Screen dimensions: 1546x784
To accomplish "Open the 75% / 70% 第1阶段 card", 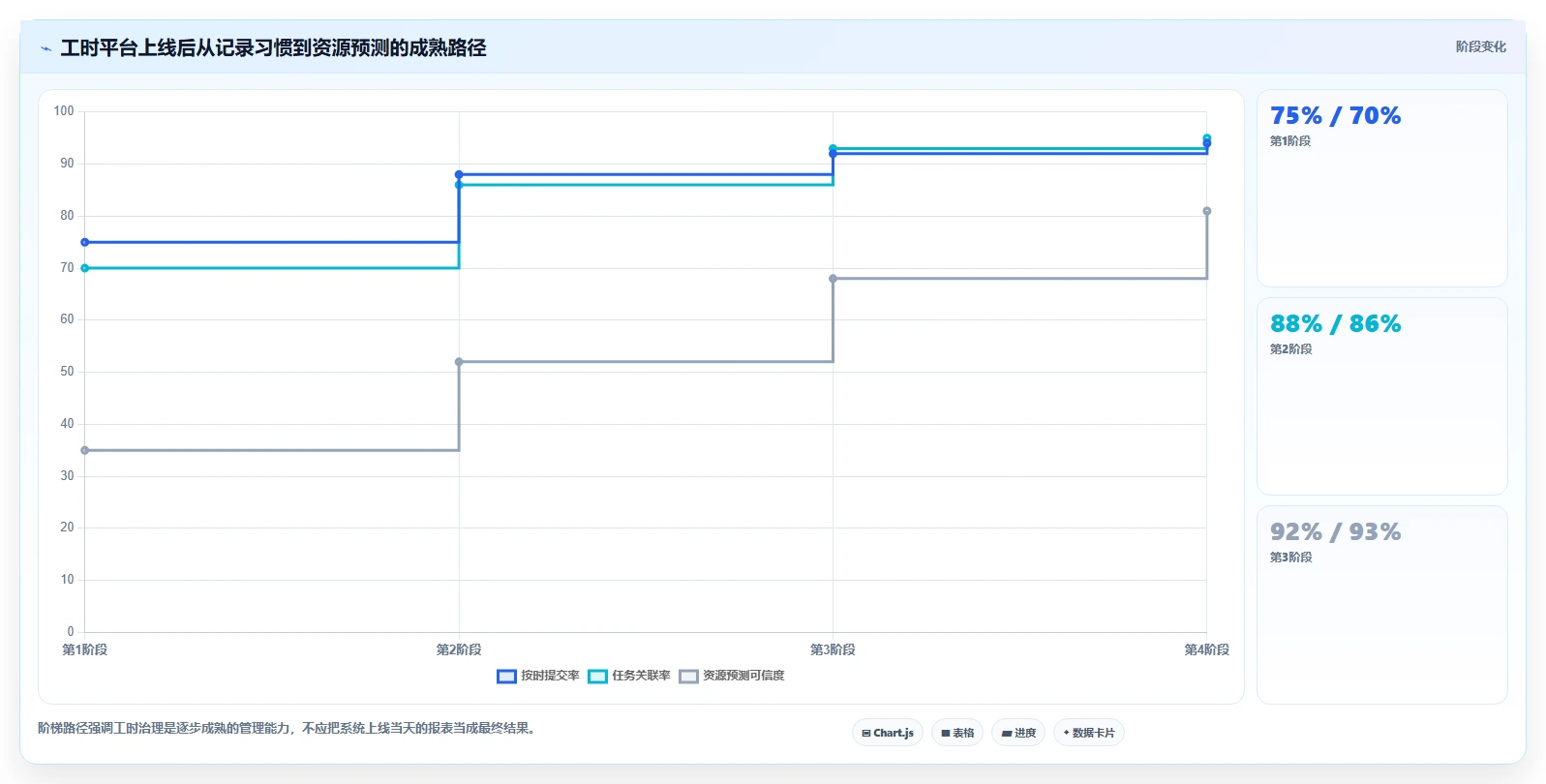I will pos(1381,189).
